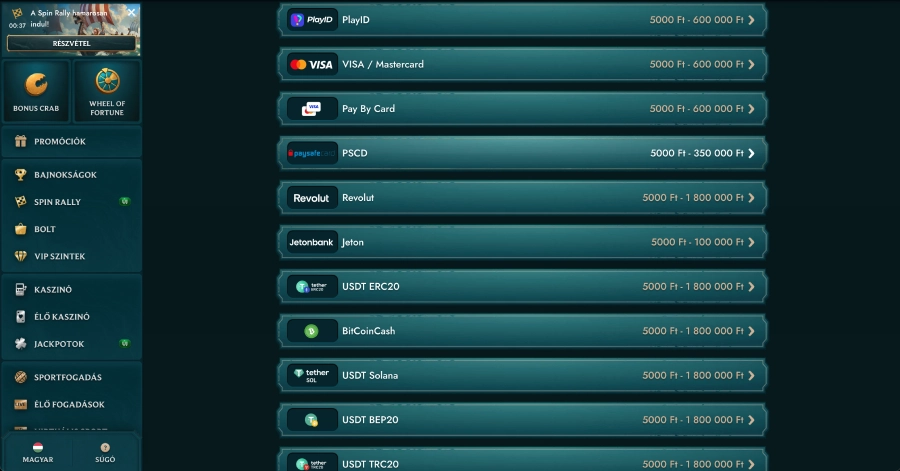Expand the USDT Solana row chevron

pos(751,375)
